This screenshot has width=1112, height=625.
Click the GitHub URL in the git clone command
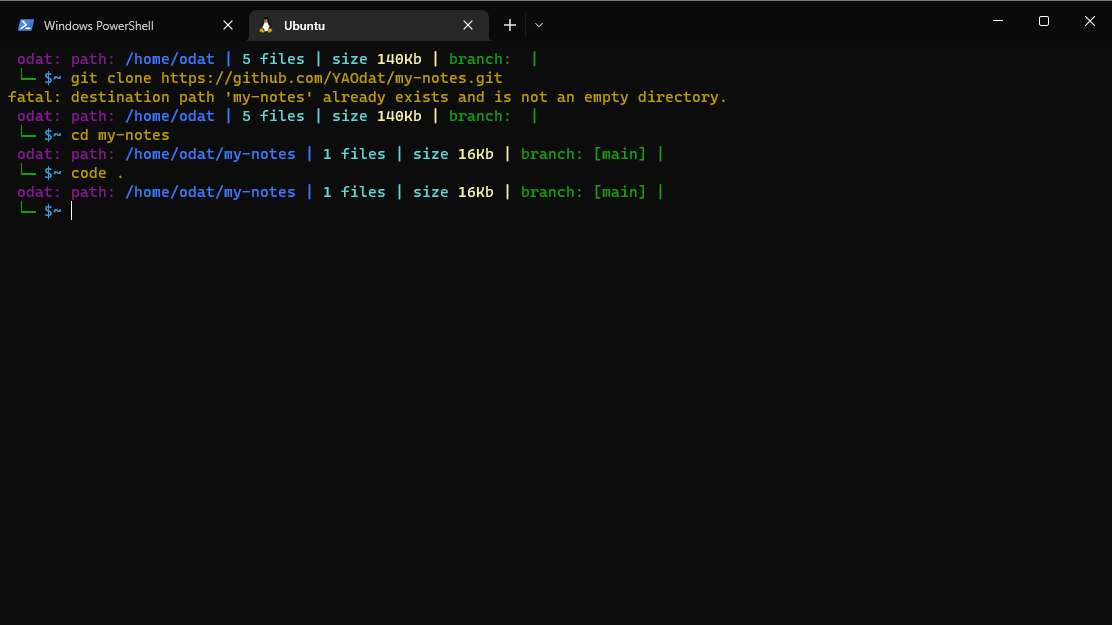point(331,78)
